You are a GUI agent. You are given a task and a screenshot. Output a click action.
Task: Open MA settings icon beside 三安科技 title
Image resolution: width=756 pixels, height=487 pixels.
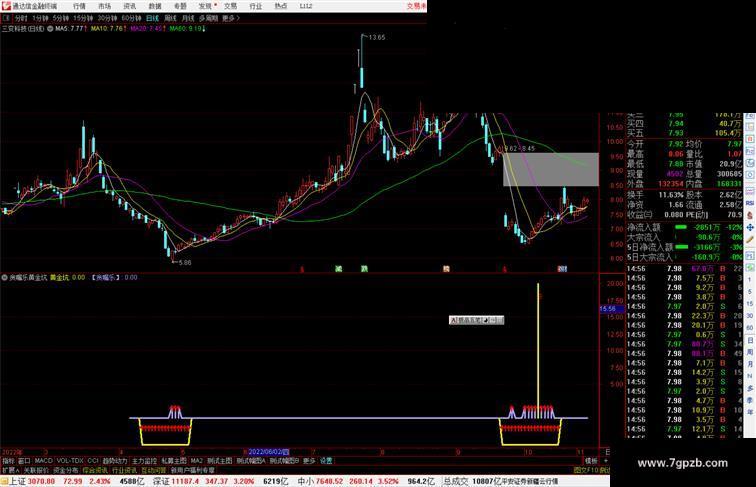tap(50, 29)
